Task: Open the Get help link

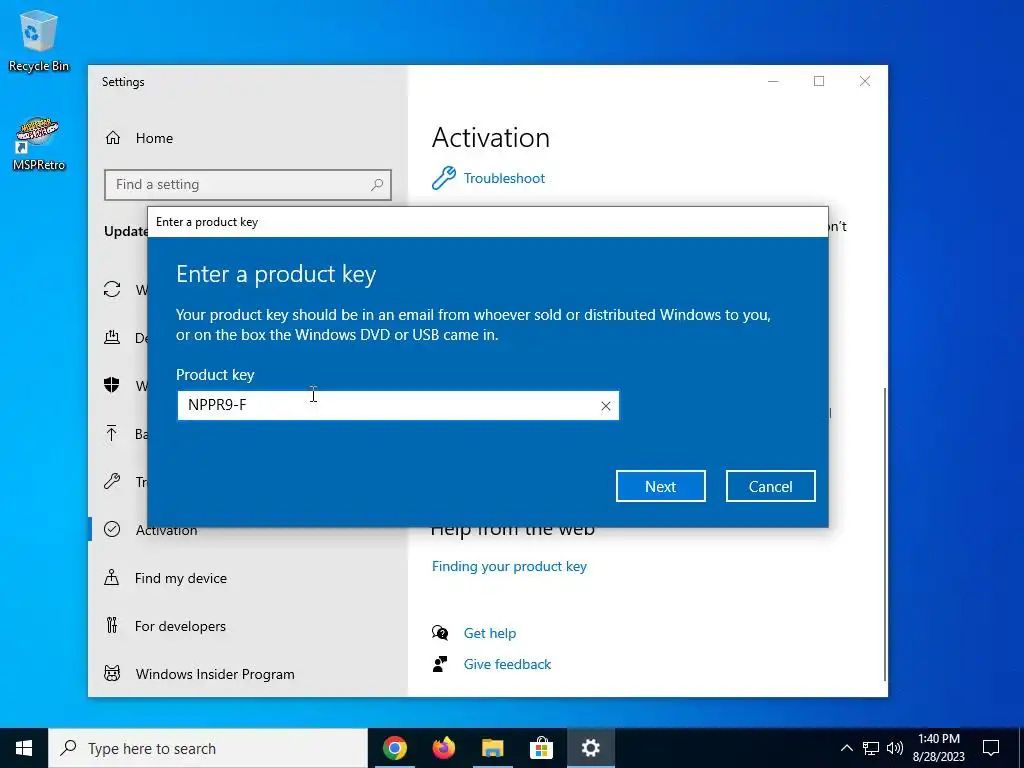Action: [489, 633]
